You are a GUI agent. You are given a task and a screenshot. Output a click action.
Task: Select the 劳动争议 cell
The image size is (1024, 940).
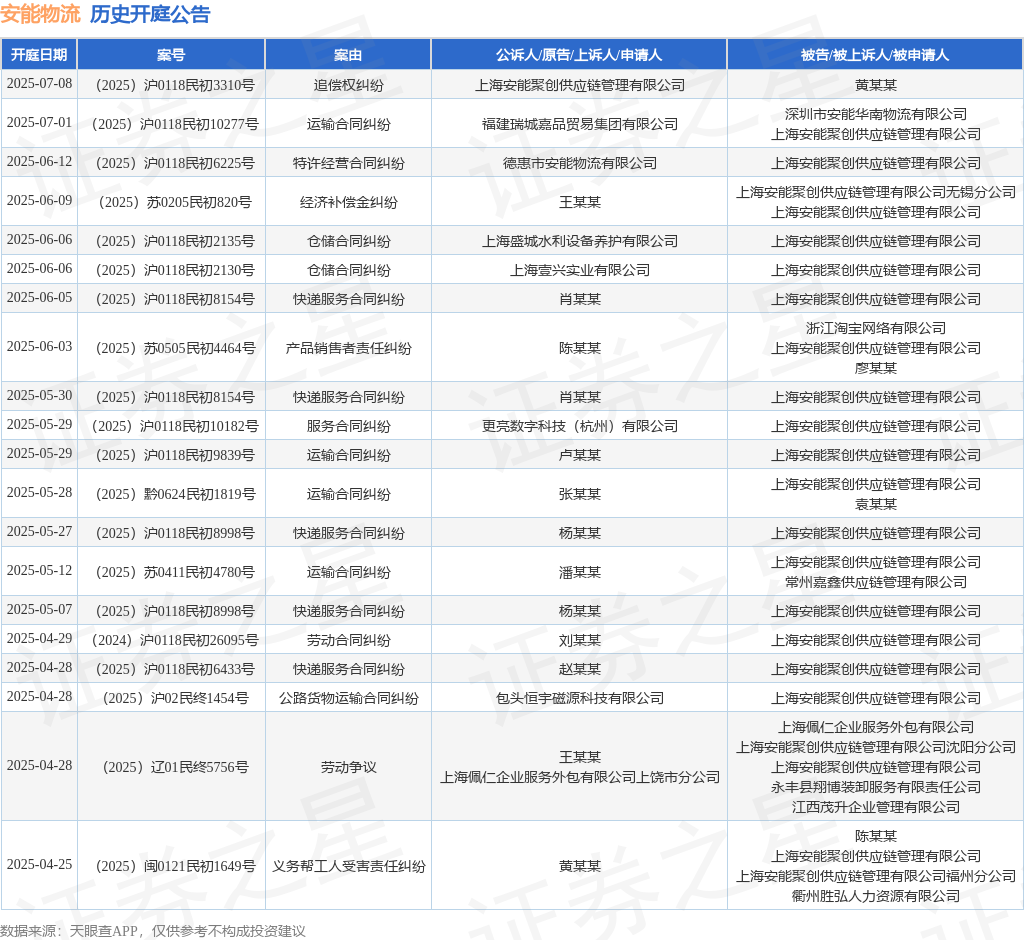[348, 768]
